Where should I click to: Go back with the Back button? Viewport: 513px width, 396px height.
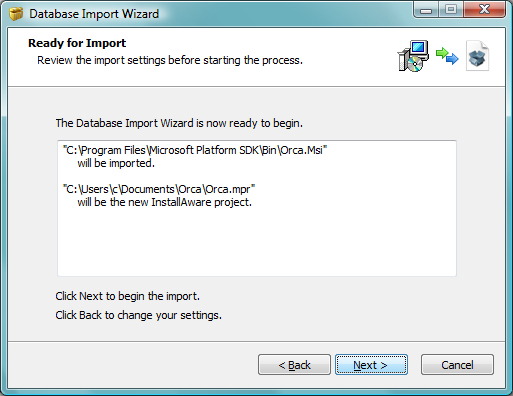tap(294, 365)
